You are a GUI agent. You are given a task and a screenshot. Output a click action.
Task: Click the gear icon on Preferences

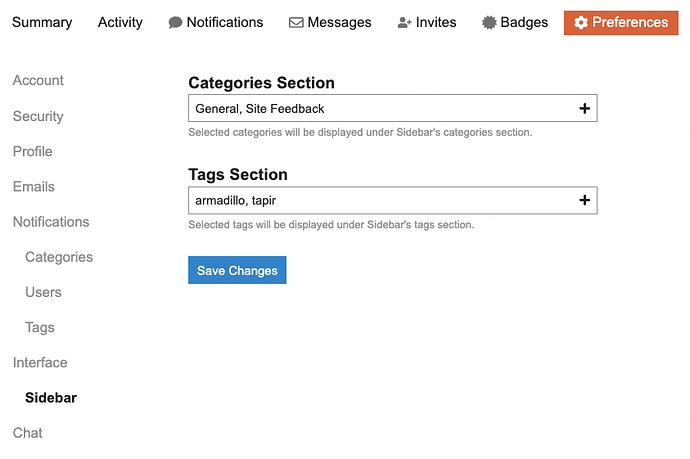(x=581, y=22)
